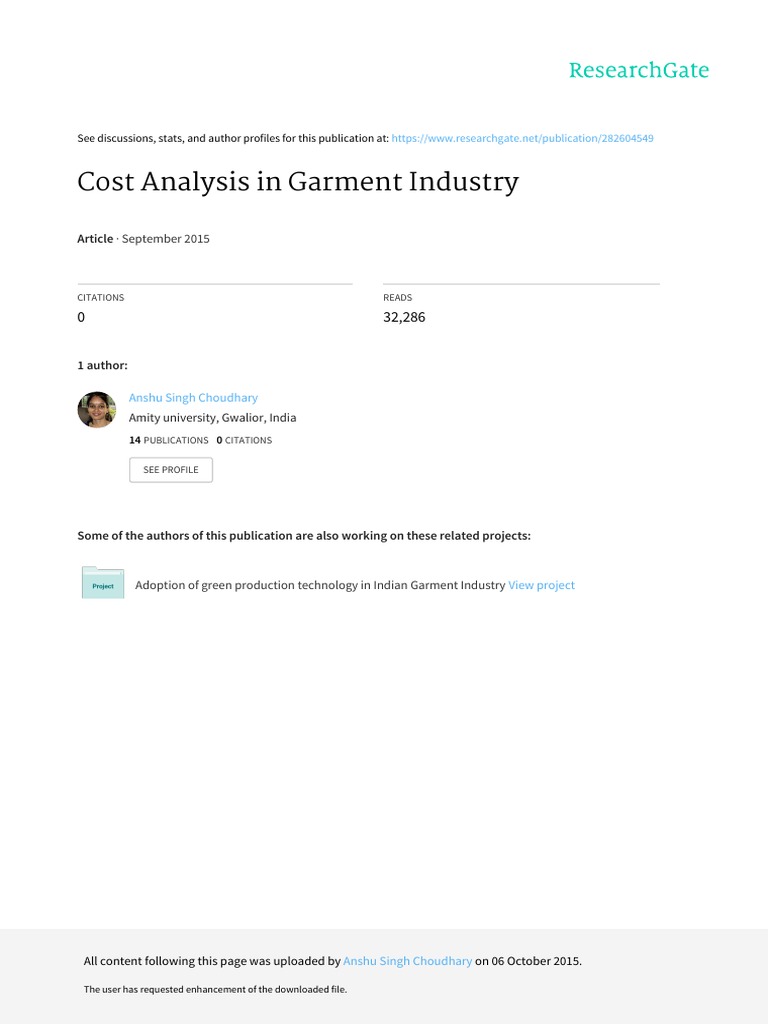768x1024 pixels.
Task: Click the ResearchGate logo
Action: 638,70
